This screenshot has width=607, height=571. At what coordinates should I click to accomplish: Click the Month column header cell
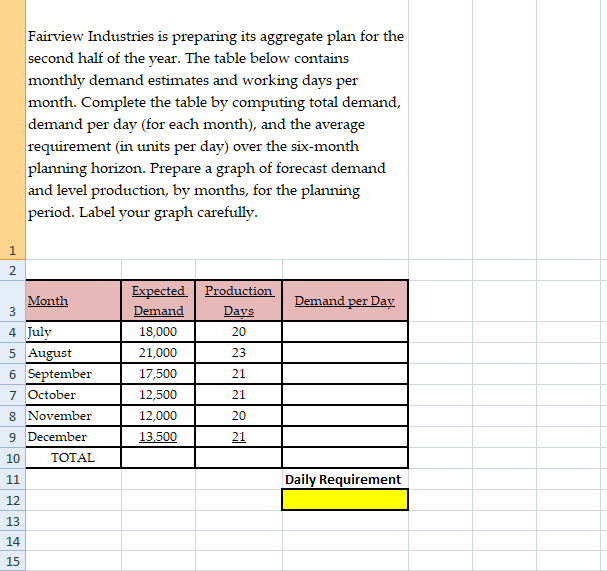pos(73,301)
